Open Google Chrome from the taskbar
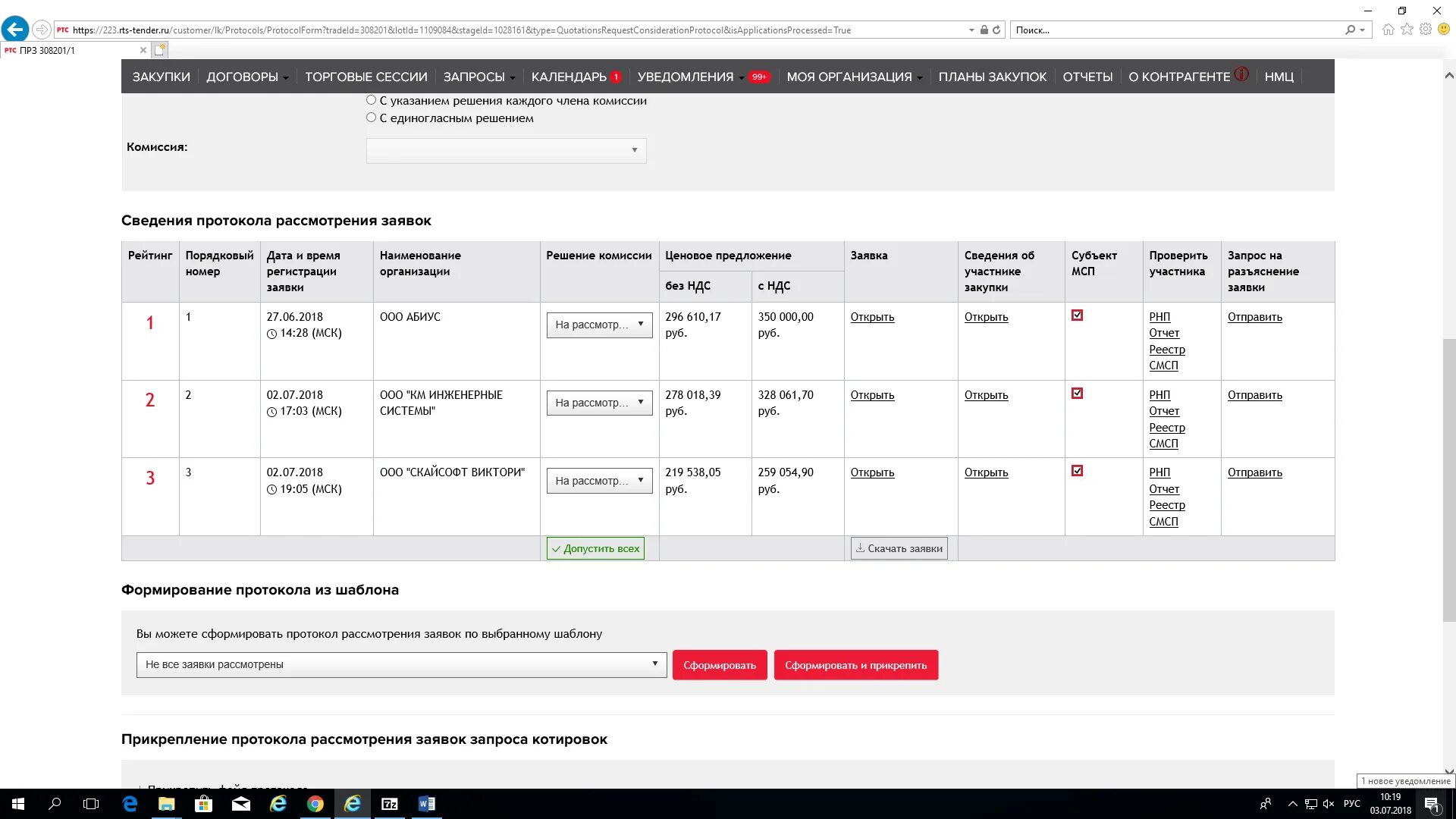Image resolution: width=1456 pixels, height=819 pixels. [315, 804]
